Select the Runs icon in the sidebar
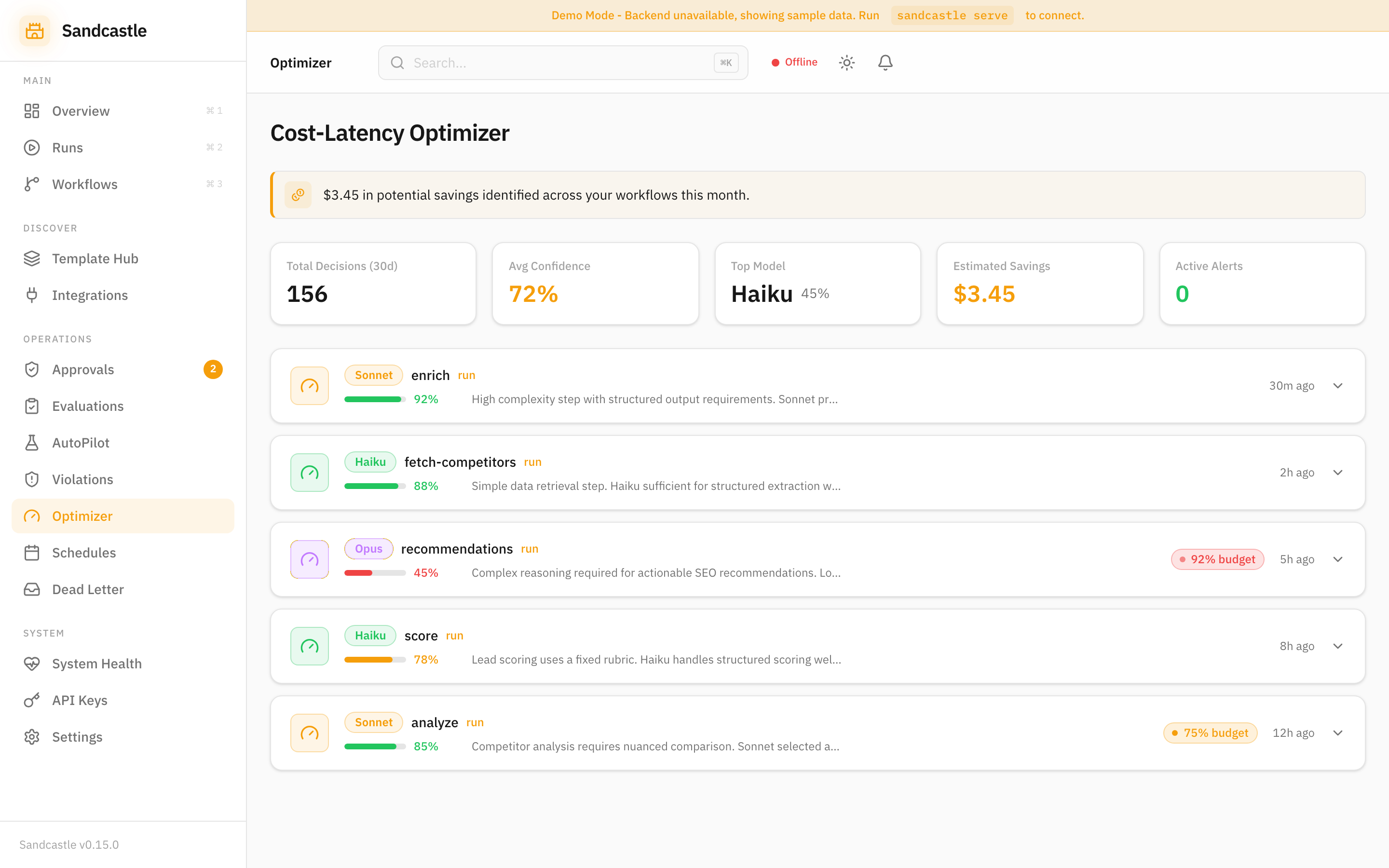 pos(31,148)
